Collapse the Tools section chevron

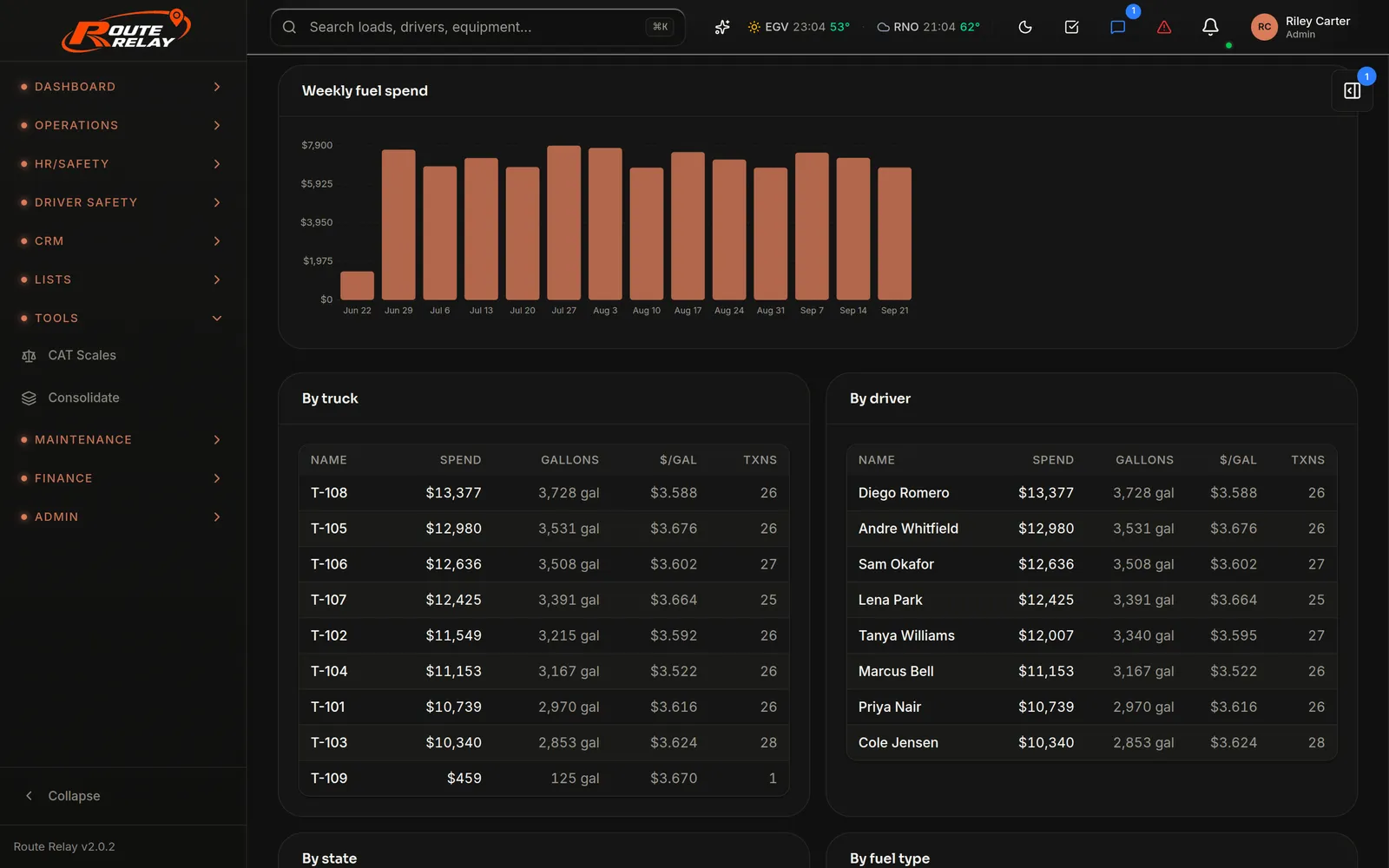217,319
